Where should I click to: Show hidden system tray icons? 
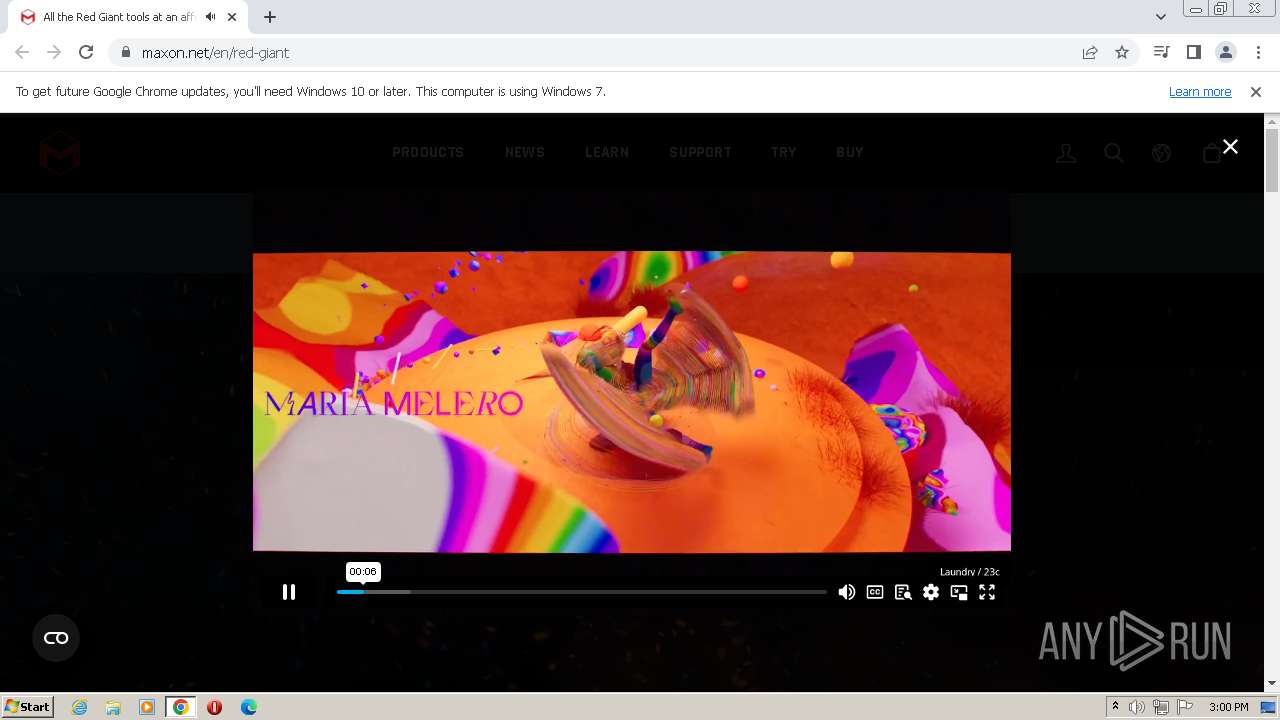[x=1115, y=707]
